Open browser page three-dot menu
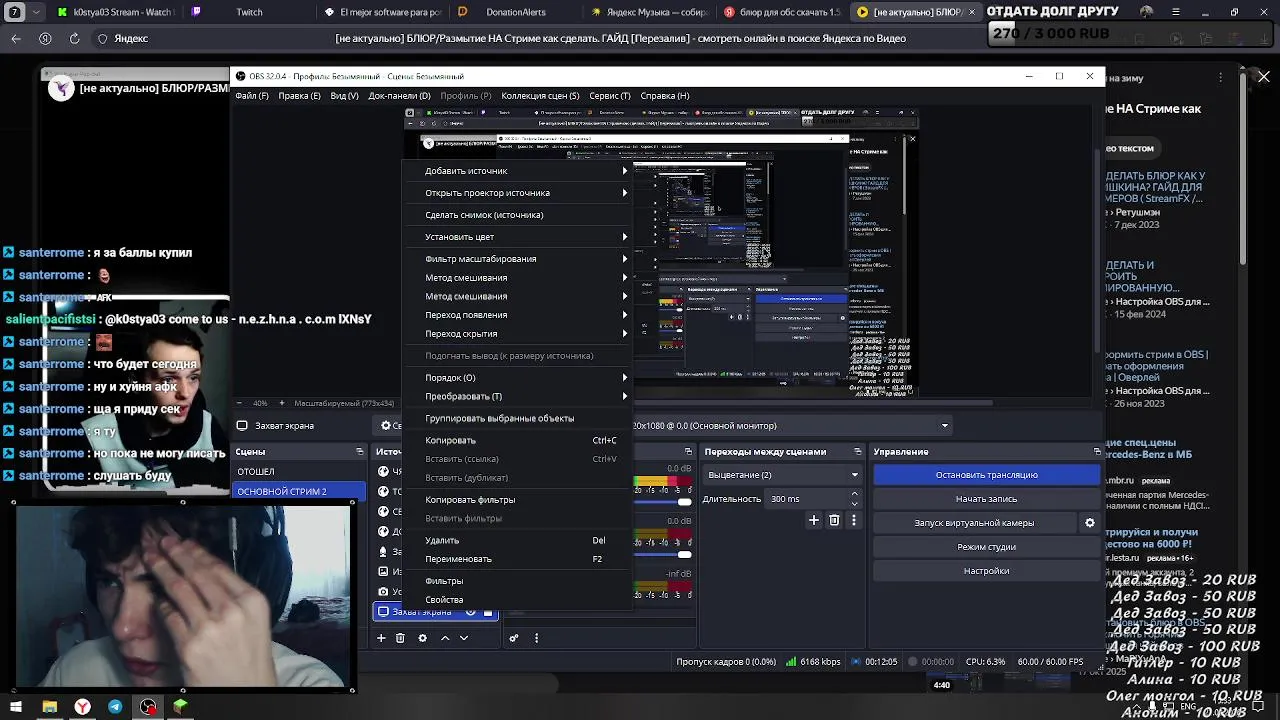 [x=1220, y=77]
